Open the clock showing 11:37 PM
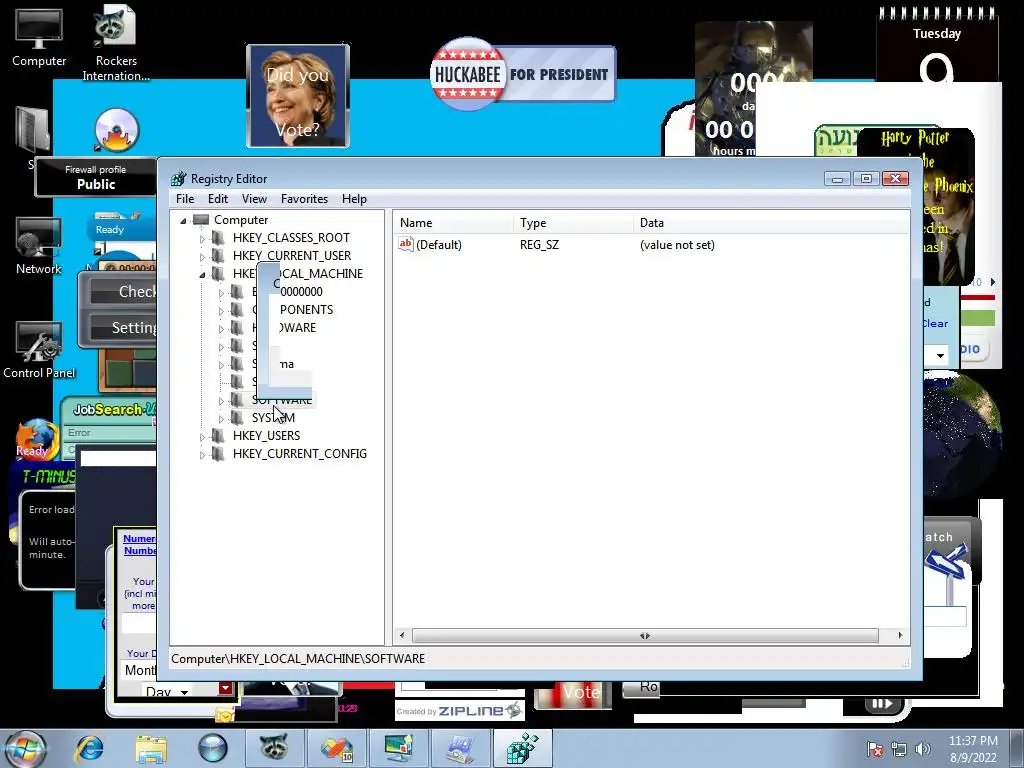 [973, 749]
